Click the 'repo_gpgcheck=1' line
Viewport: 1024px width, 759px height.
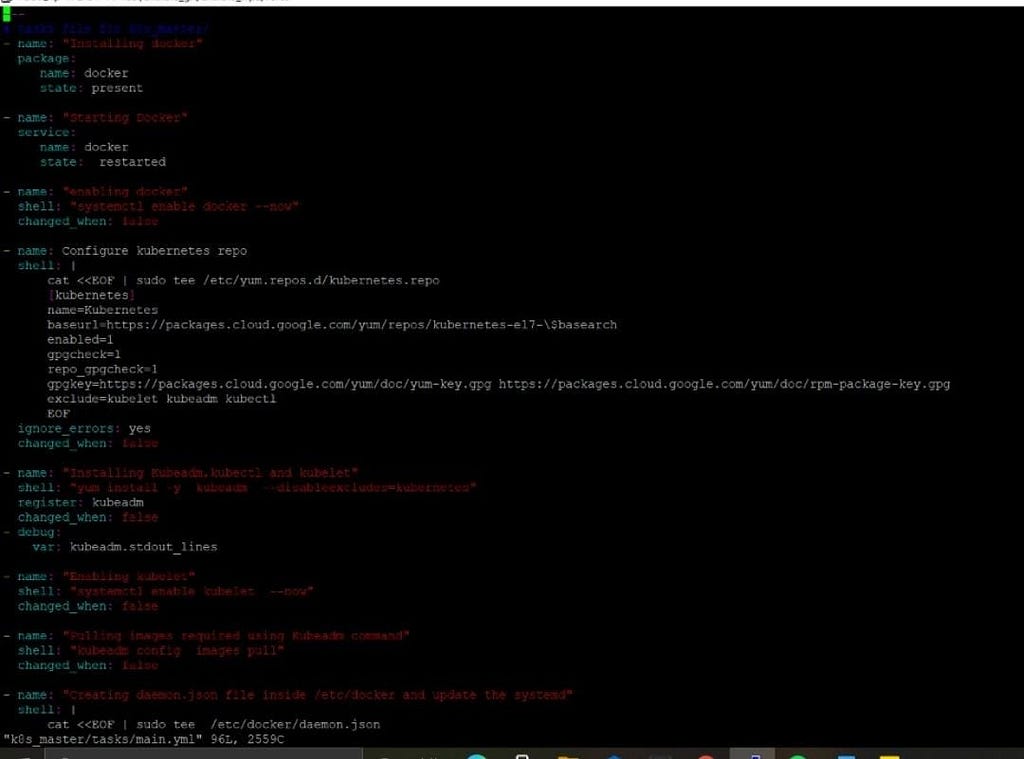tap(102, 370)
